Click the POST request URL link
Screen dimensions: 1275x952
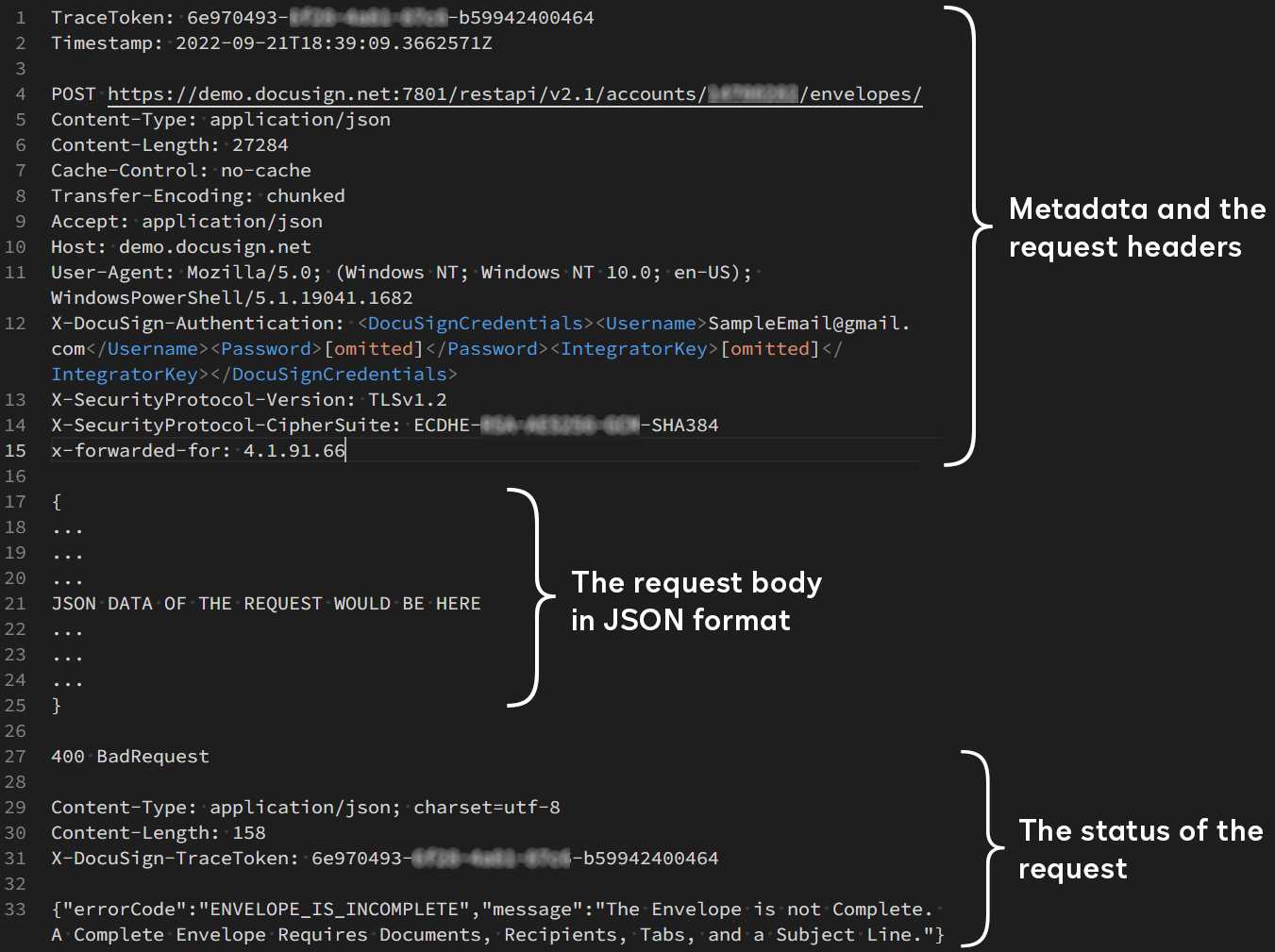pyautogui.click(x=514, y=93)
